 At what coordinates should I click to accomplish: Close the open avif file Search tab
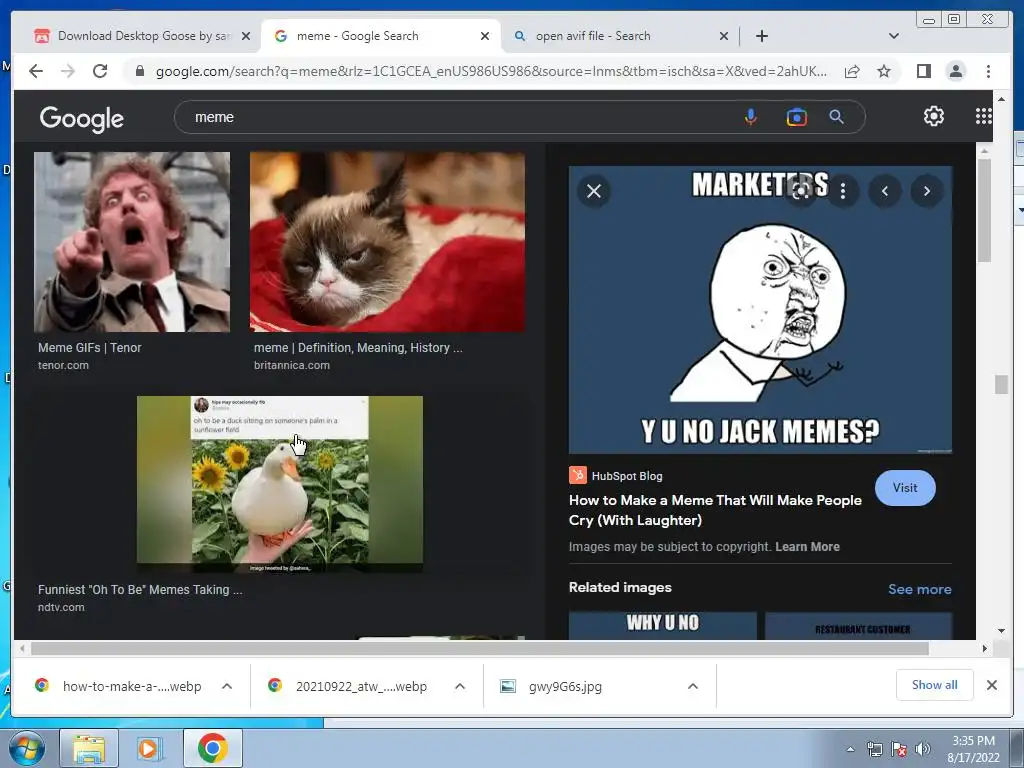[723, 36]
